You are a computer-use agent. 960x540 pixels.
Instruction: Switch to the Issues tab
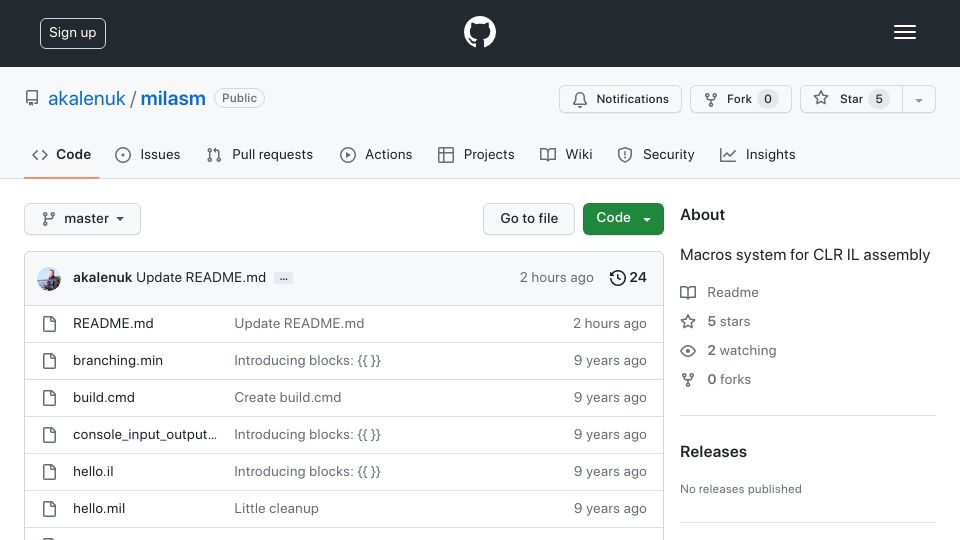pyautogui.click(x=148, y=154)
